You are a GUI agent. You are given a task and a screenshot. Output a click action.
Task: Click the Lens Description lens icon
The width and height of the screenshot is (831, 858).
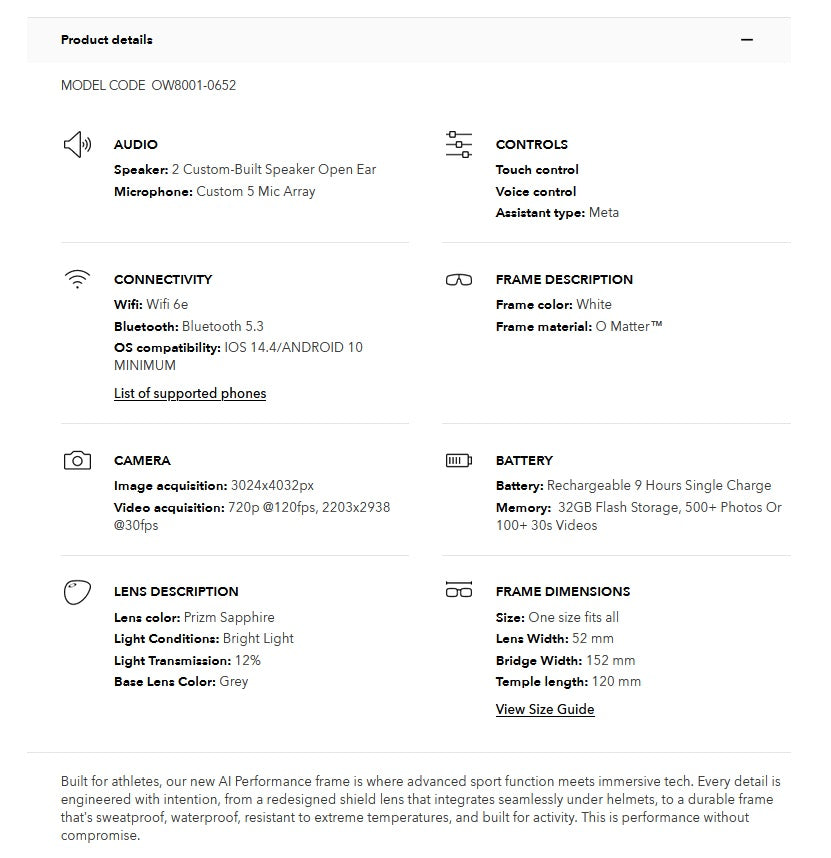(77, 592)
